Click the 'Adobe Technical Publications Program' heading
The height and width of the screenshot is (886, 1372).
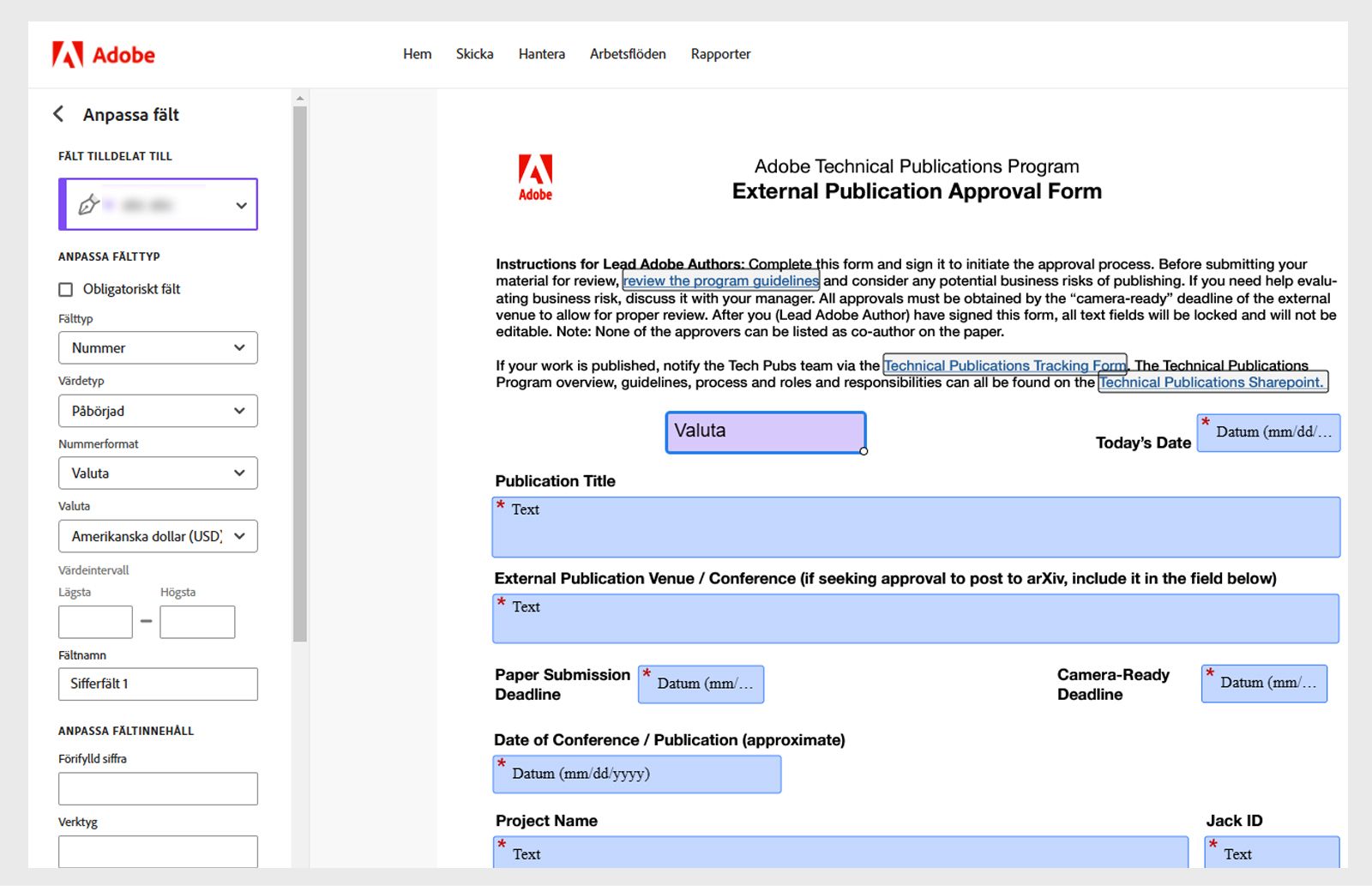(x=917, y=166)
